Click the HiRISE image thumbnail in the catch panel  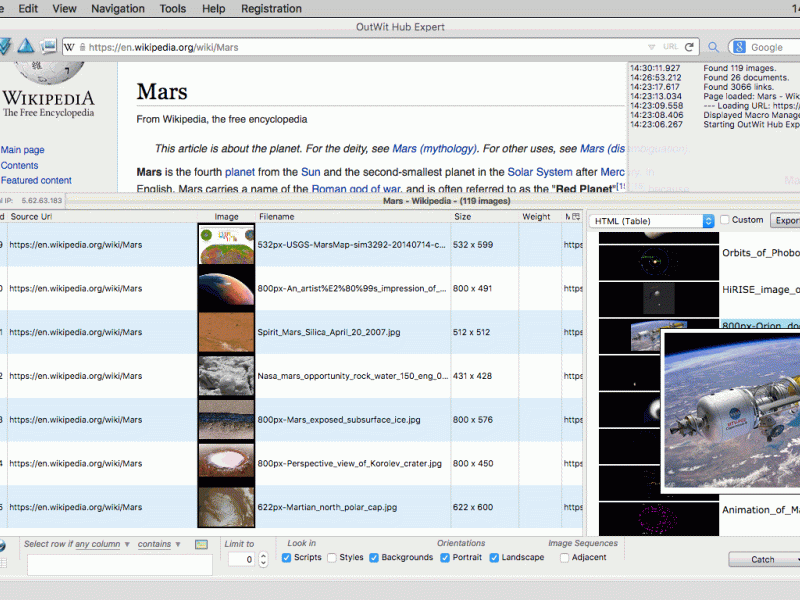coord(659,299)
